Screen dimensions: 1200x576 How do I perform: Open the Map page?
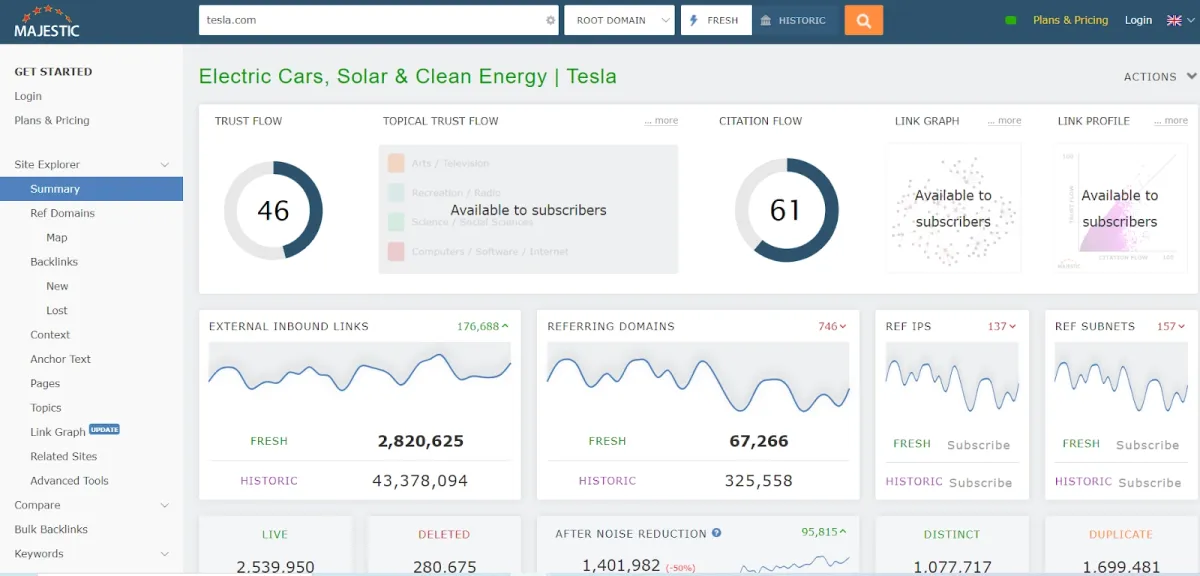tap(57, 237)
